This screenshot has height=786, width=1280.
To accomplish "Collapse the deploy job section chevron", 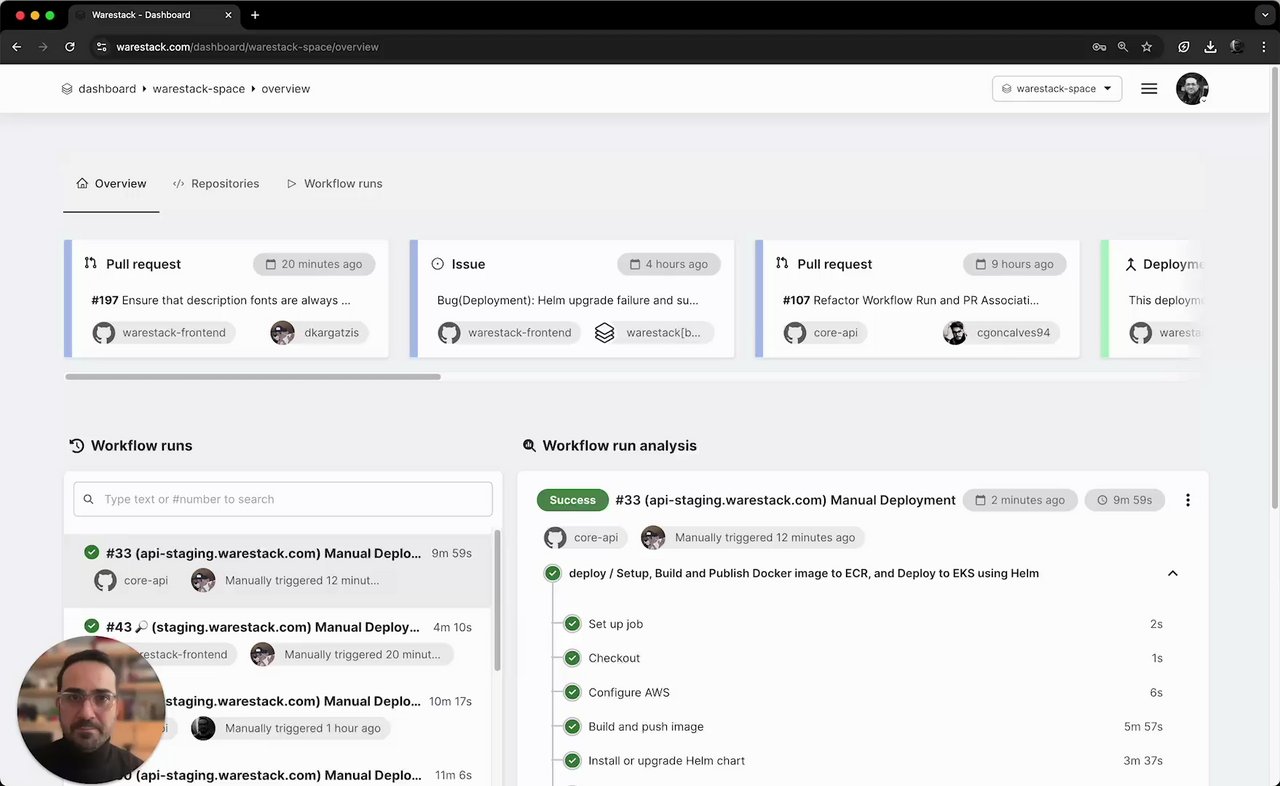I will [1173, 574].
